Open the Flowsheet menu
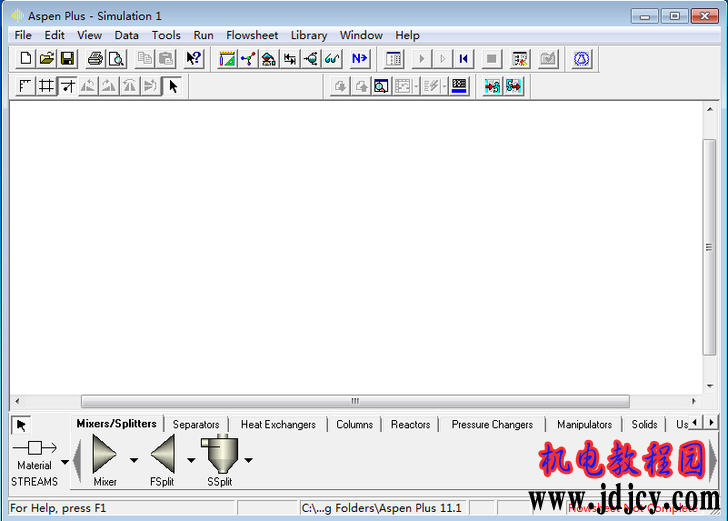This screenshot has height=521, width=728. click(252, 35)
